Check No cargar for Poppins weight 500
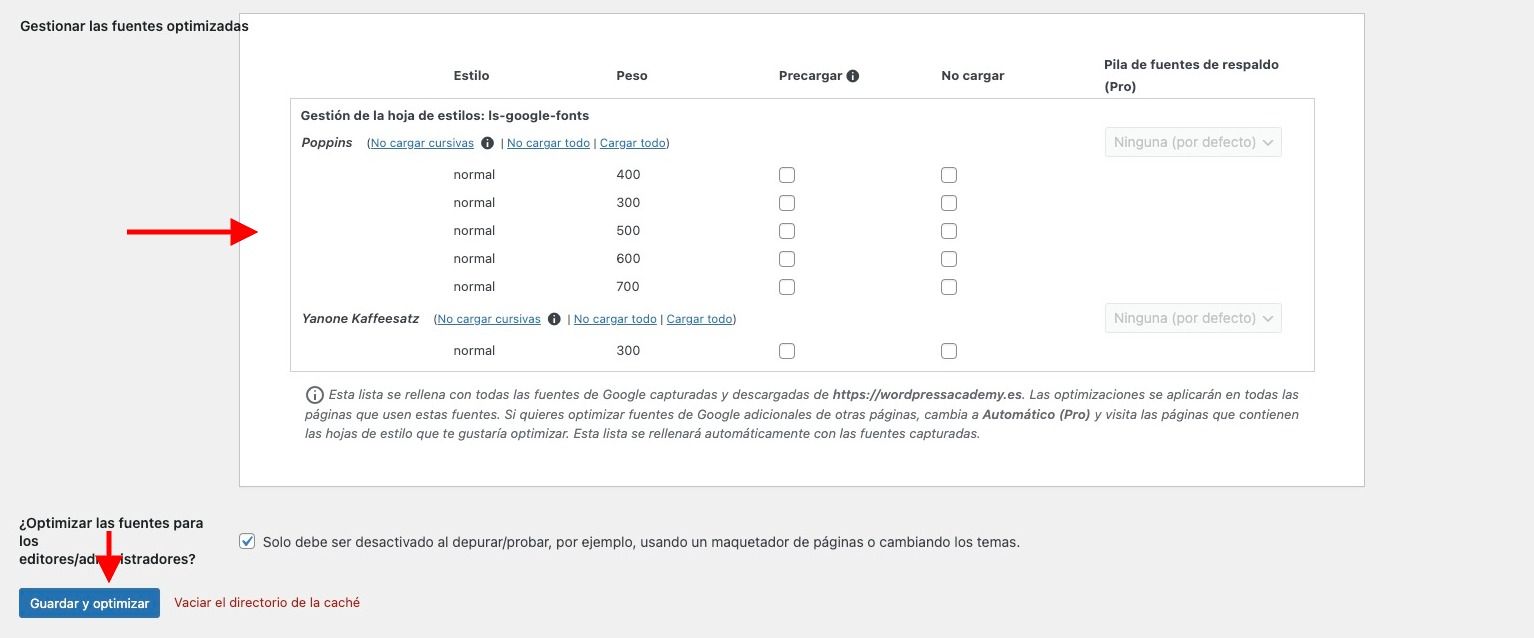This screenshot has width=1534, height=638. (949, 231)
